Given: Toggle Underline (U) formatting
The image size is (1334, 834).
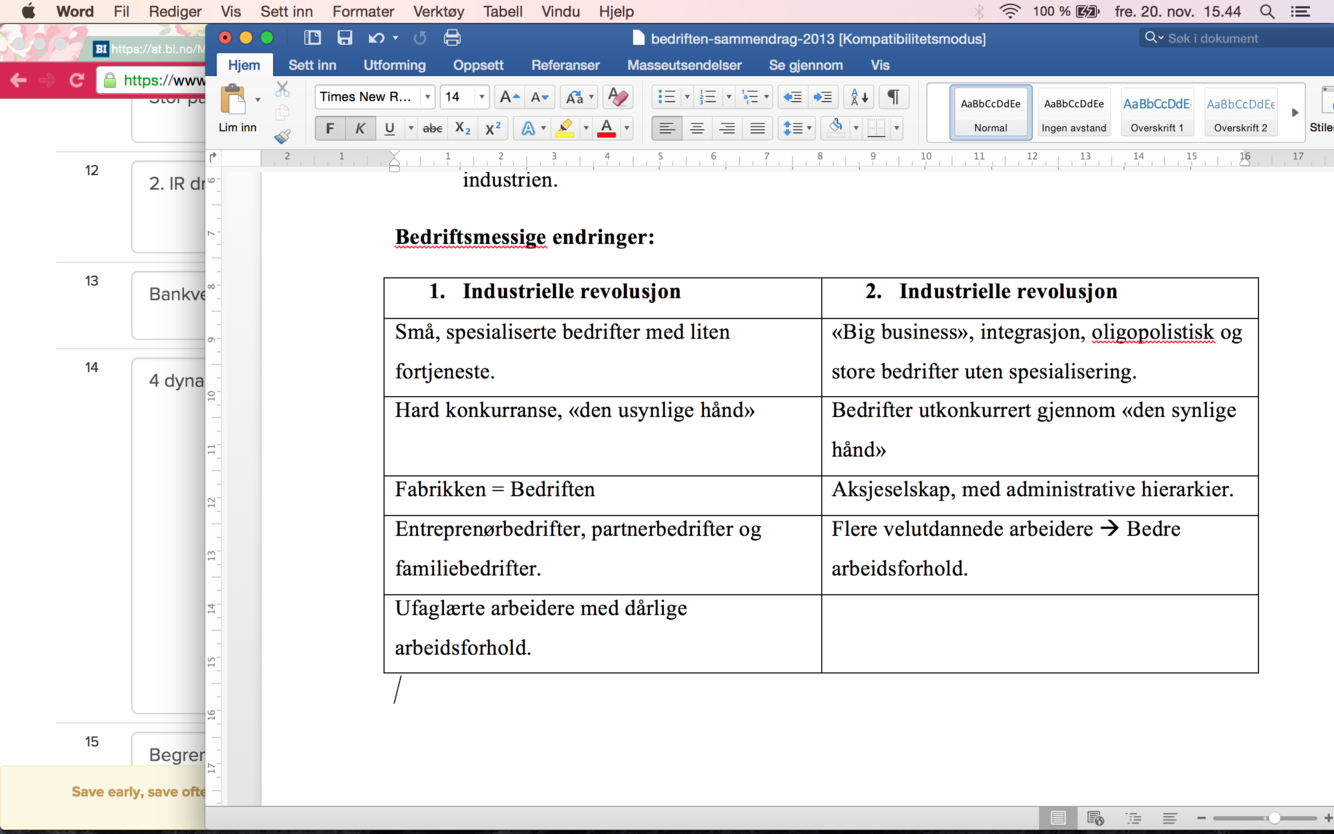Looking at the screenshot, I should point(389,128).
